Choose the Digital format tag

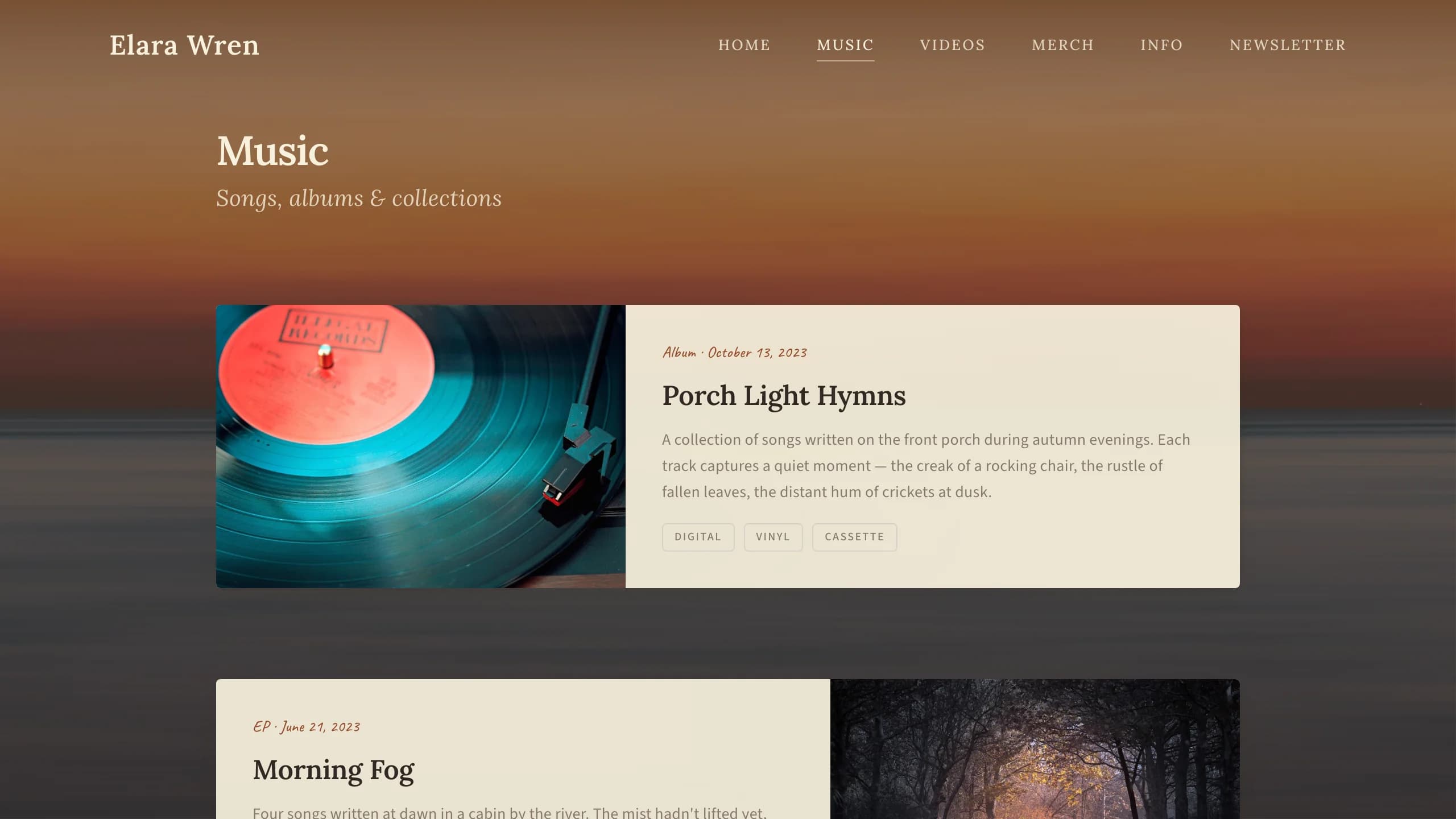(698, 537)
